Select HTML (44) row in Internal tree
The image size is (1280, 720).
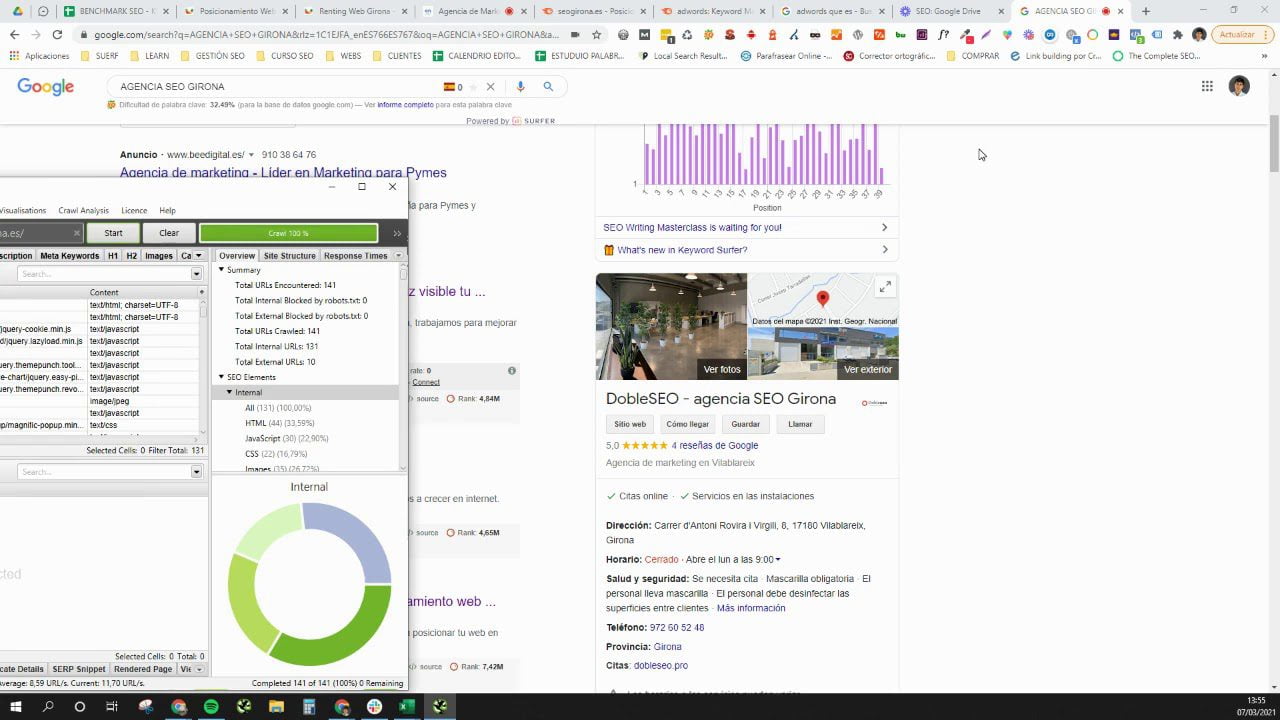[279, 423]
